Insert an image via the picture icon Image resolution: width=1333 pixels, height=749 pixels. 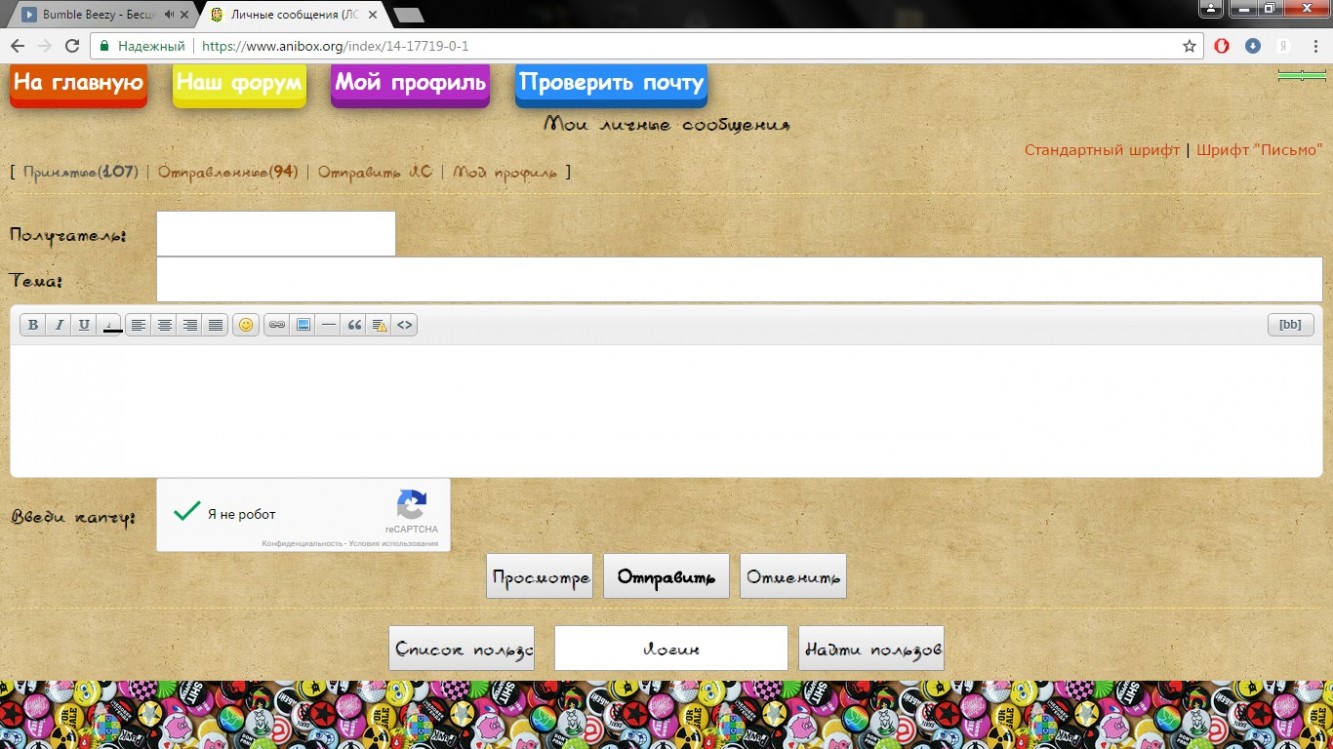(x=302, y=325)
